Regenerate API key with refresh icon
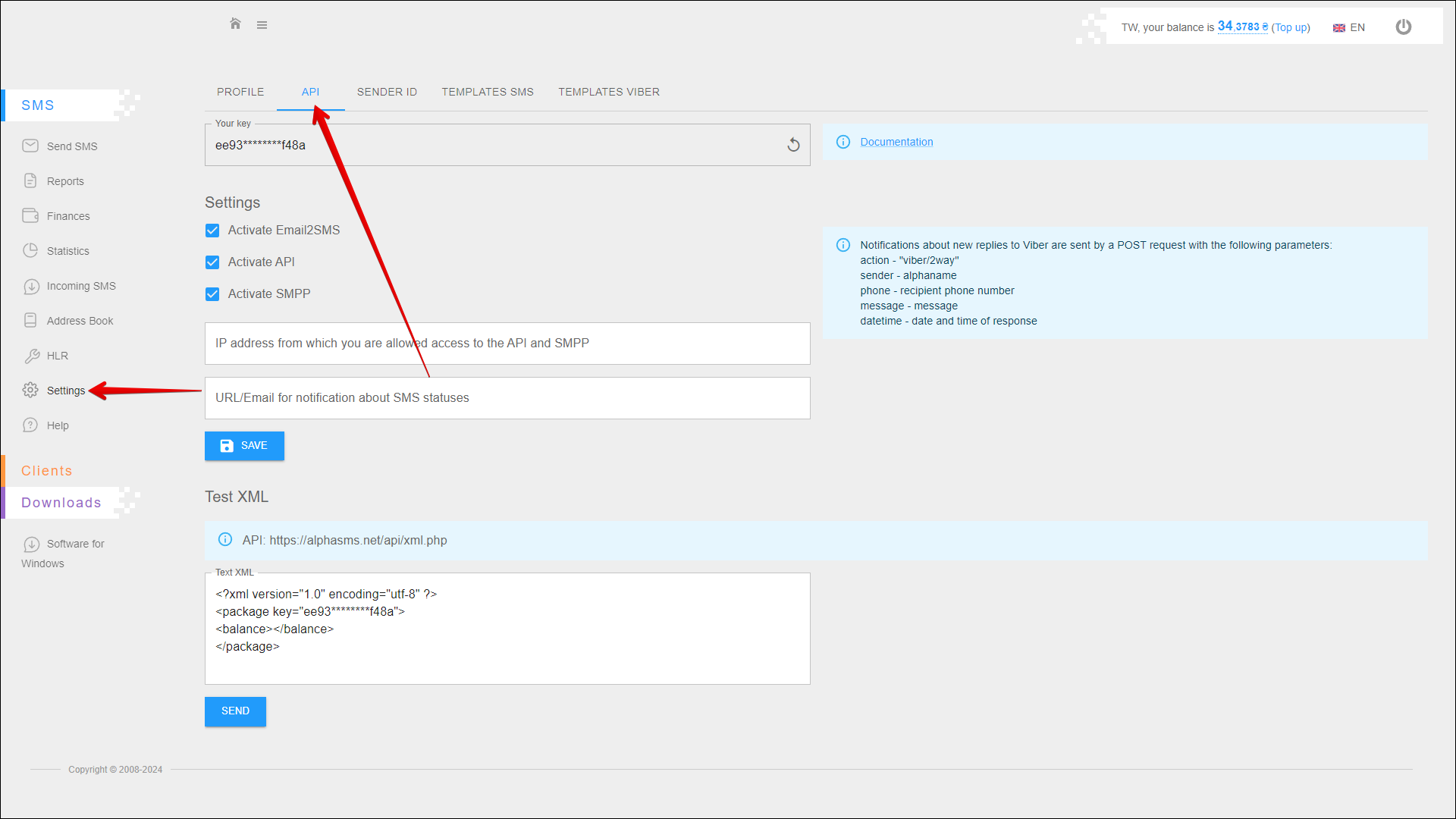 [x=793, y=145]
